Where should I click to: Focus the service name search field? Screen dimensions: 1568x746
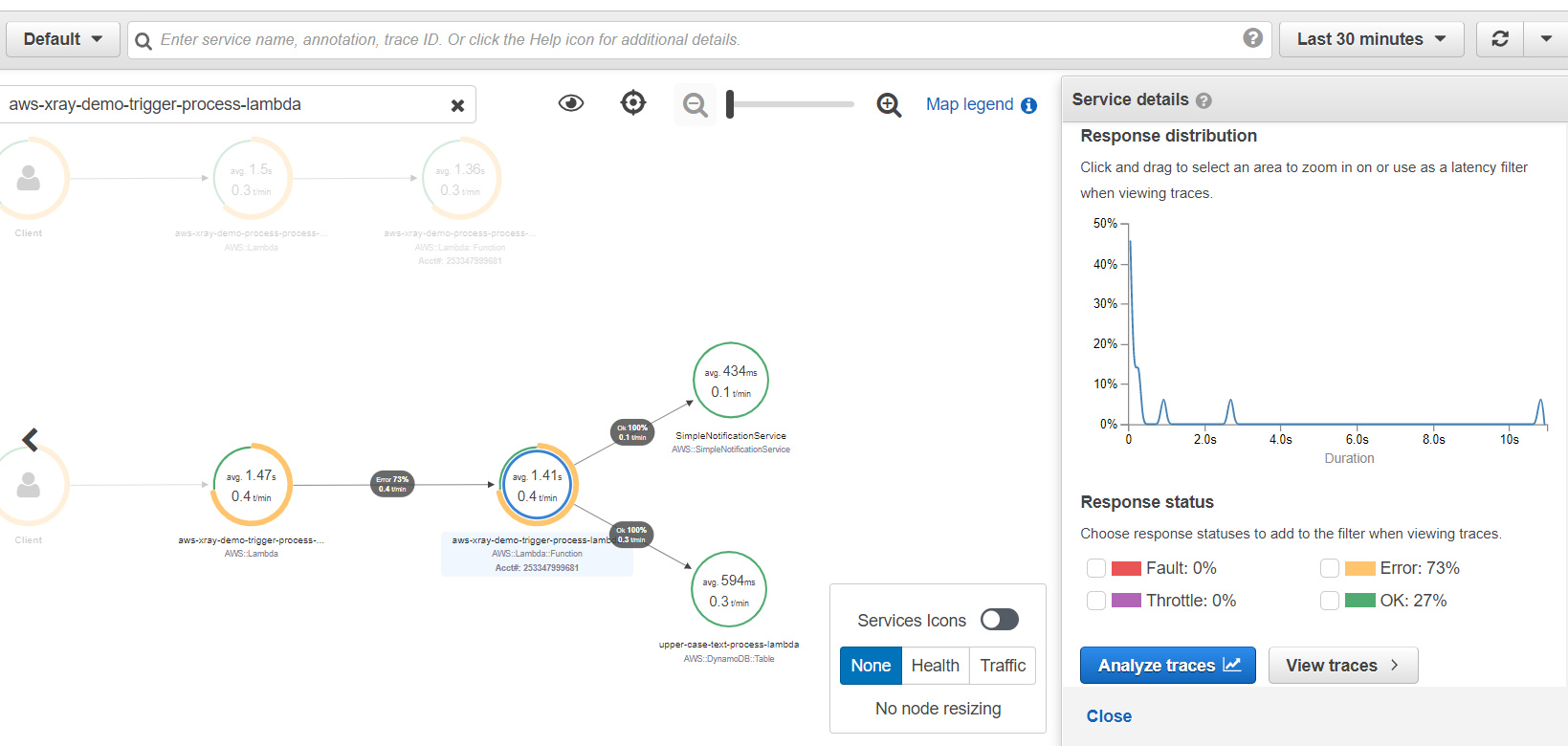(x=699, y=40)
